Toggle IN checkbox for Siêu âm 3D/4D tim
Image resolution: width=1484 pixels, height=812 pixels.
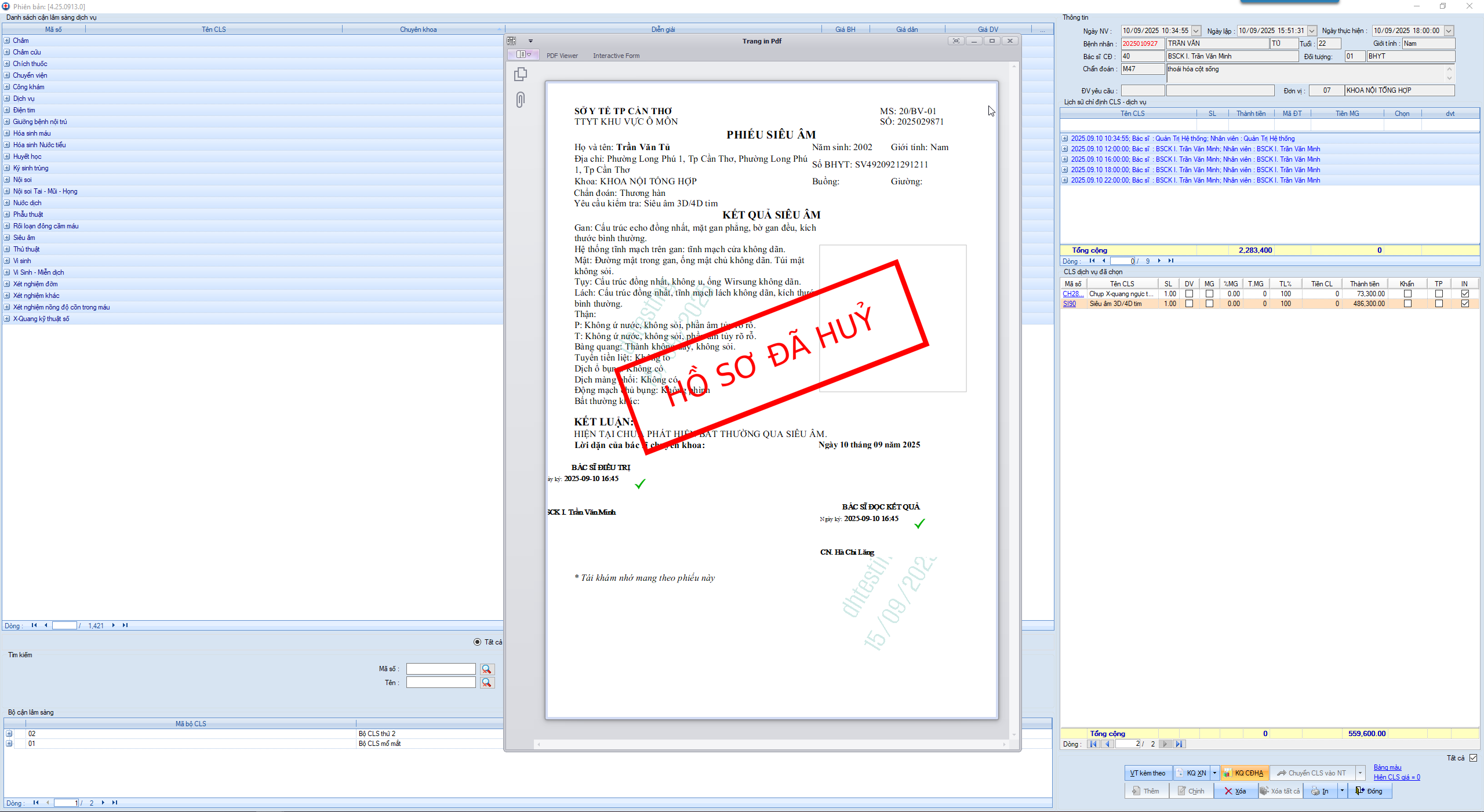[x=1465, y=304]
